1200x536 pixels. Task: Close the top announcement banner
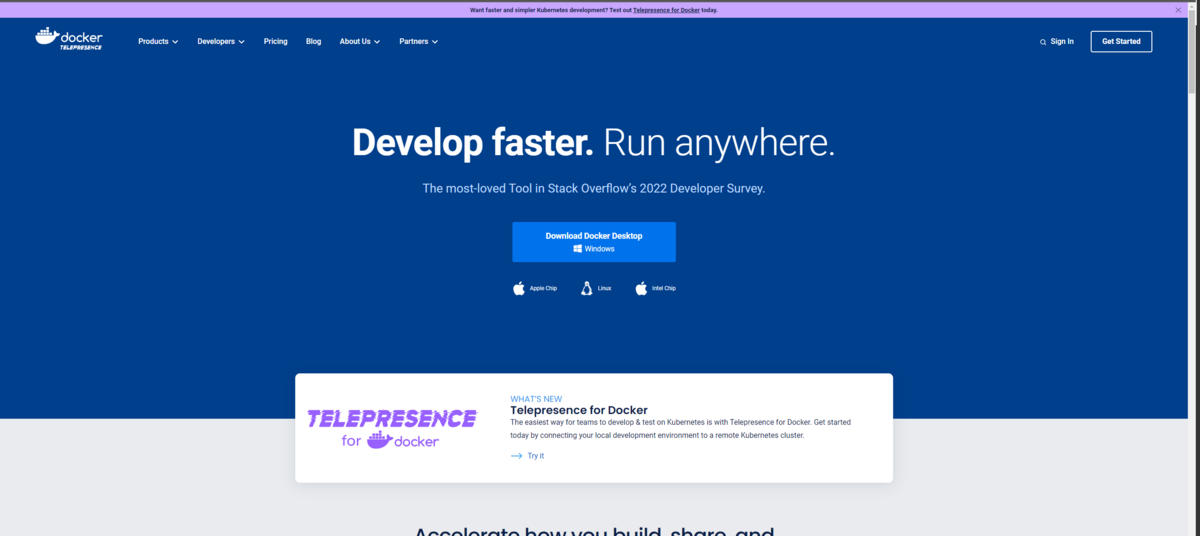point(1178,9)
